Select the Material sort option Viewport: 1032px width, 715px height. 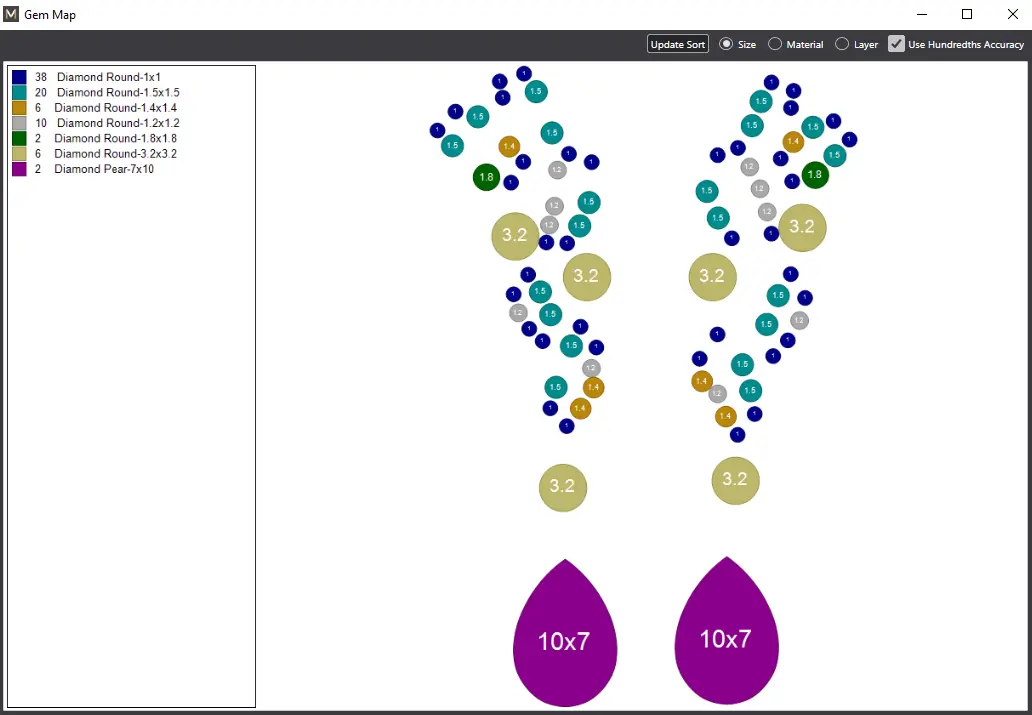tap(775, 44)
